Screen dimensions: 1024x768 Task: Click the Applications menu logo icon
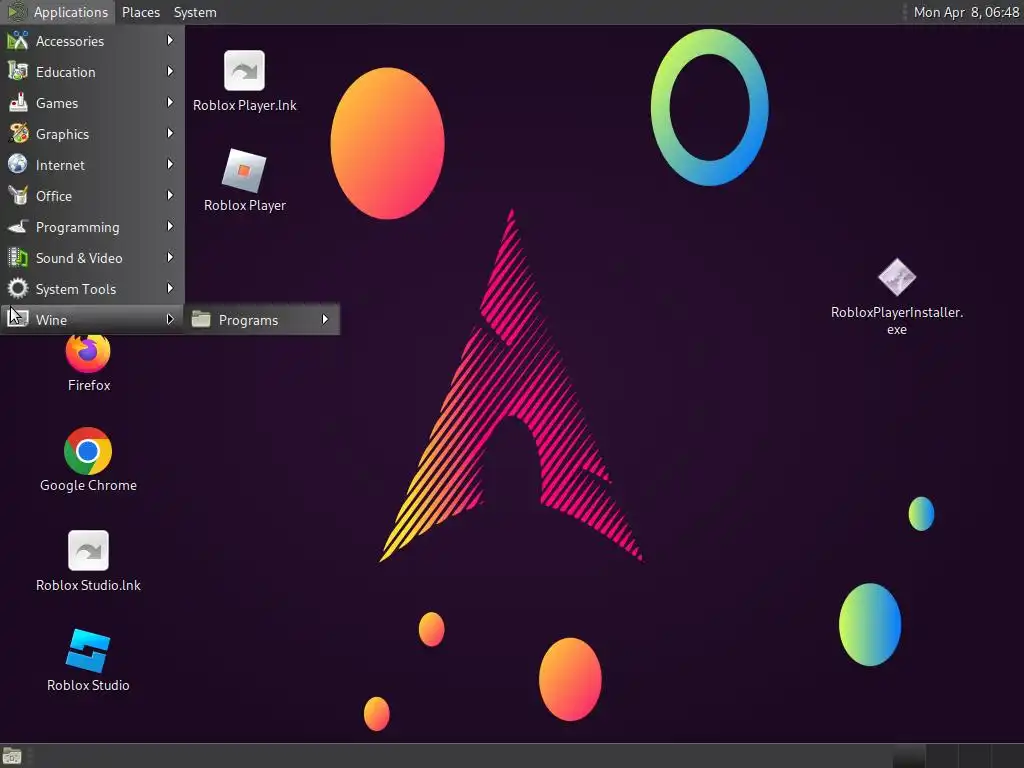pyautogui.click(x=17, y=12)
